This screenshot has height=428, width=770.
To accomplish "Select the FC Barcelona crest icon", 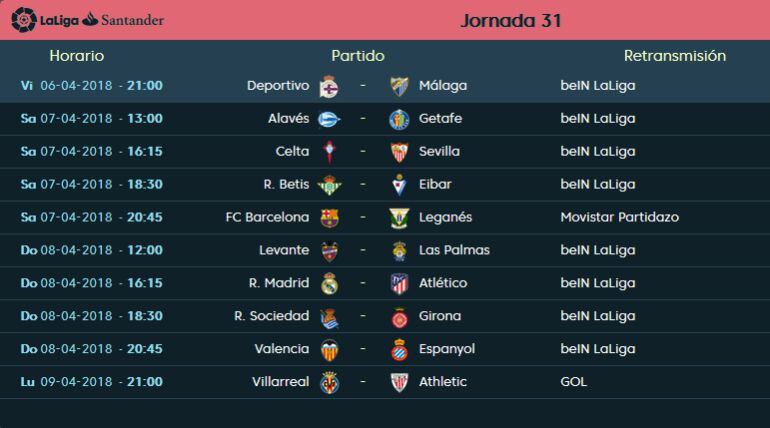I will coord(329,218).
